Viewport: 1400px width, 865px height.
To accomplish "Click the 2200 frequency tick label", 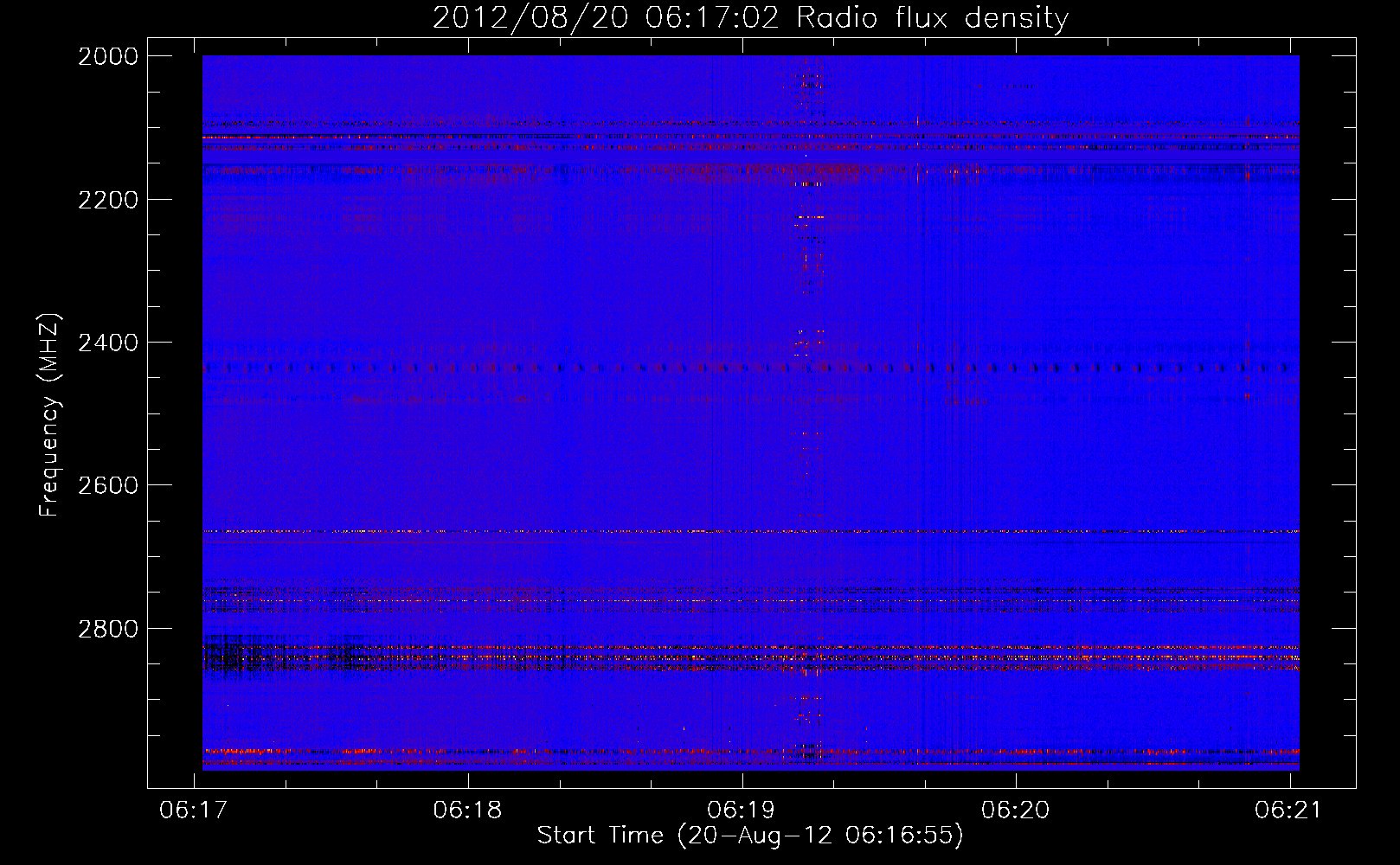I will click(108, 200).
